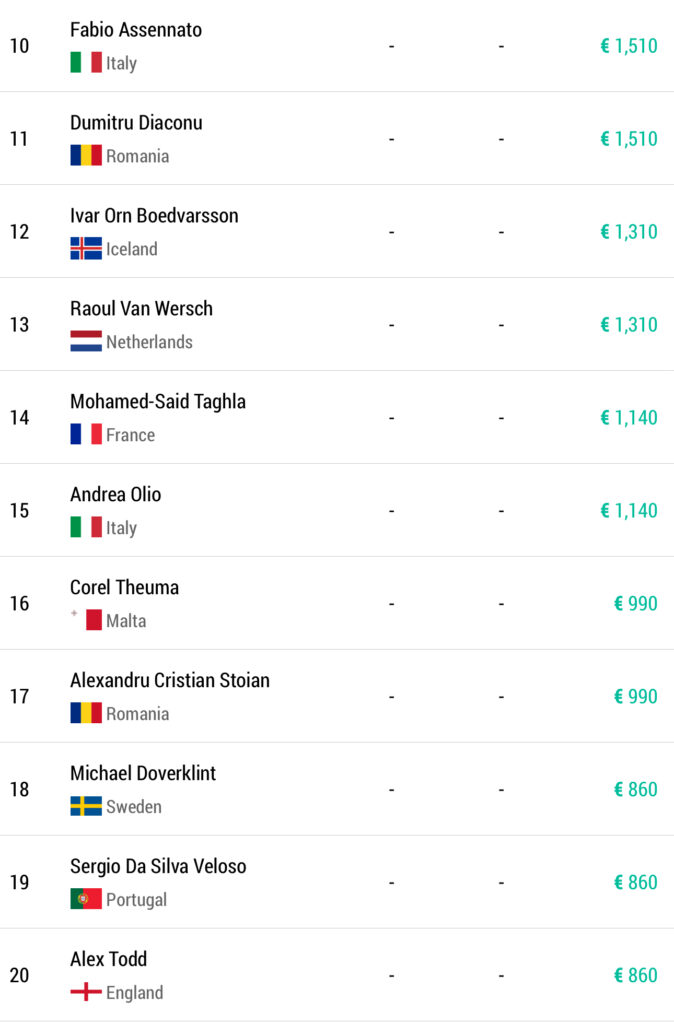Viewport: 674px width, 1024px height.
Task: Click the Portugal flag icon
Action: pos(86,900)
